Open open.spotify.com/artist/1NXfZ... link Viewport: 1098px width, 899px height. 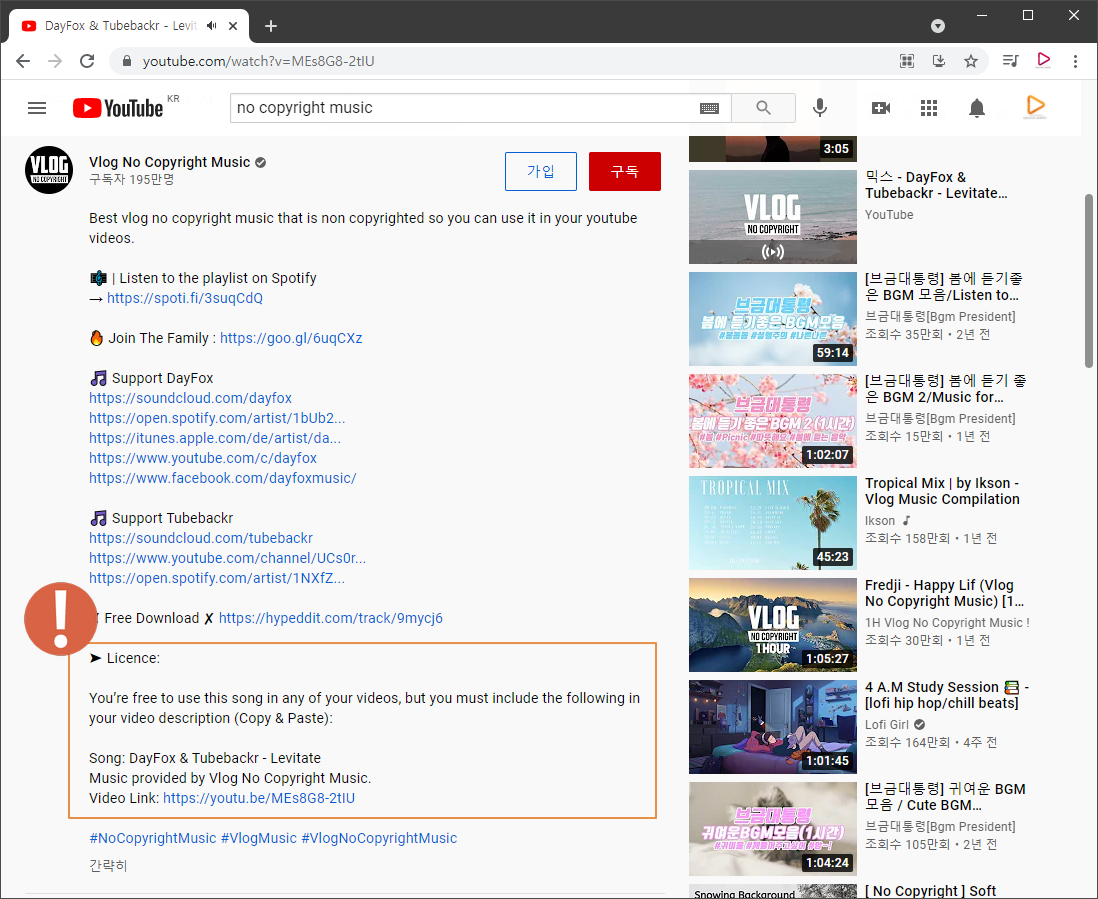coord(217,578)
